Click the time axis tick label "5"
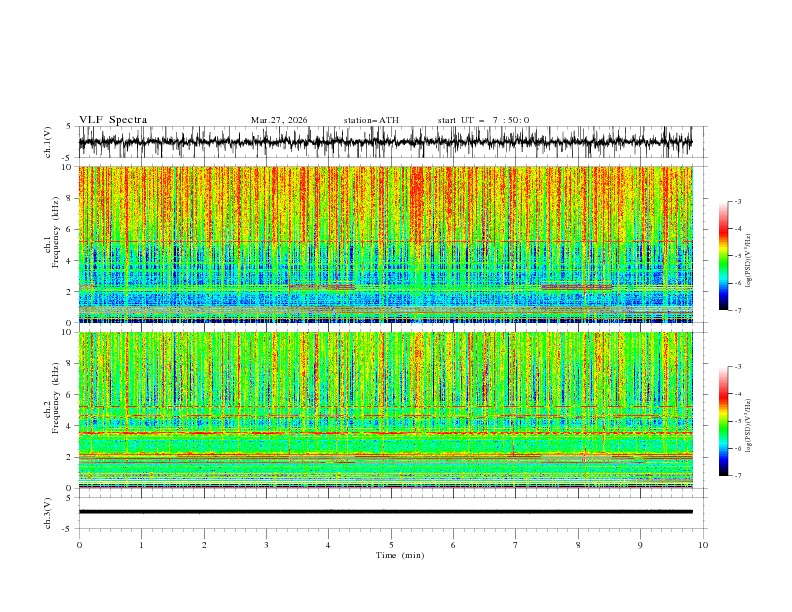 point(391,545)
